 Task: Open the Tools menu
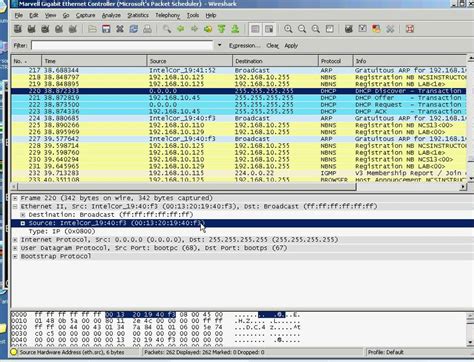[x=193, y=15]
